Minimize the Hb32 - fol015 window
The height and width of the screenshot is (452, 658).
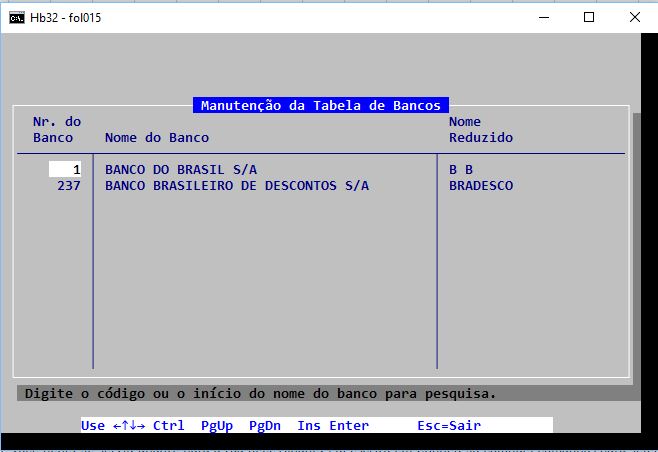(544, 18)
